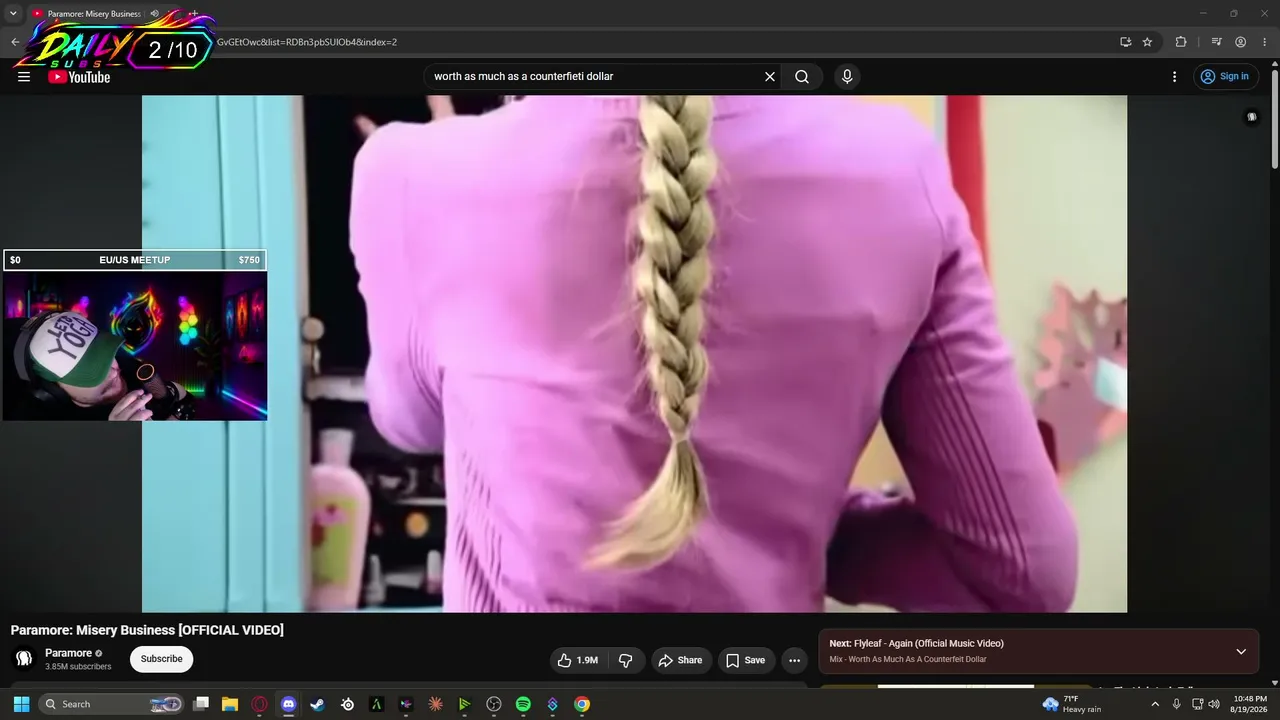The image size is (1280, 720).
Task: Open the Chrome three-dot menu
Action: pos(1265,42)
